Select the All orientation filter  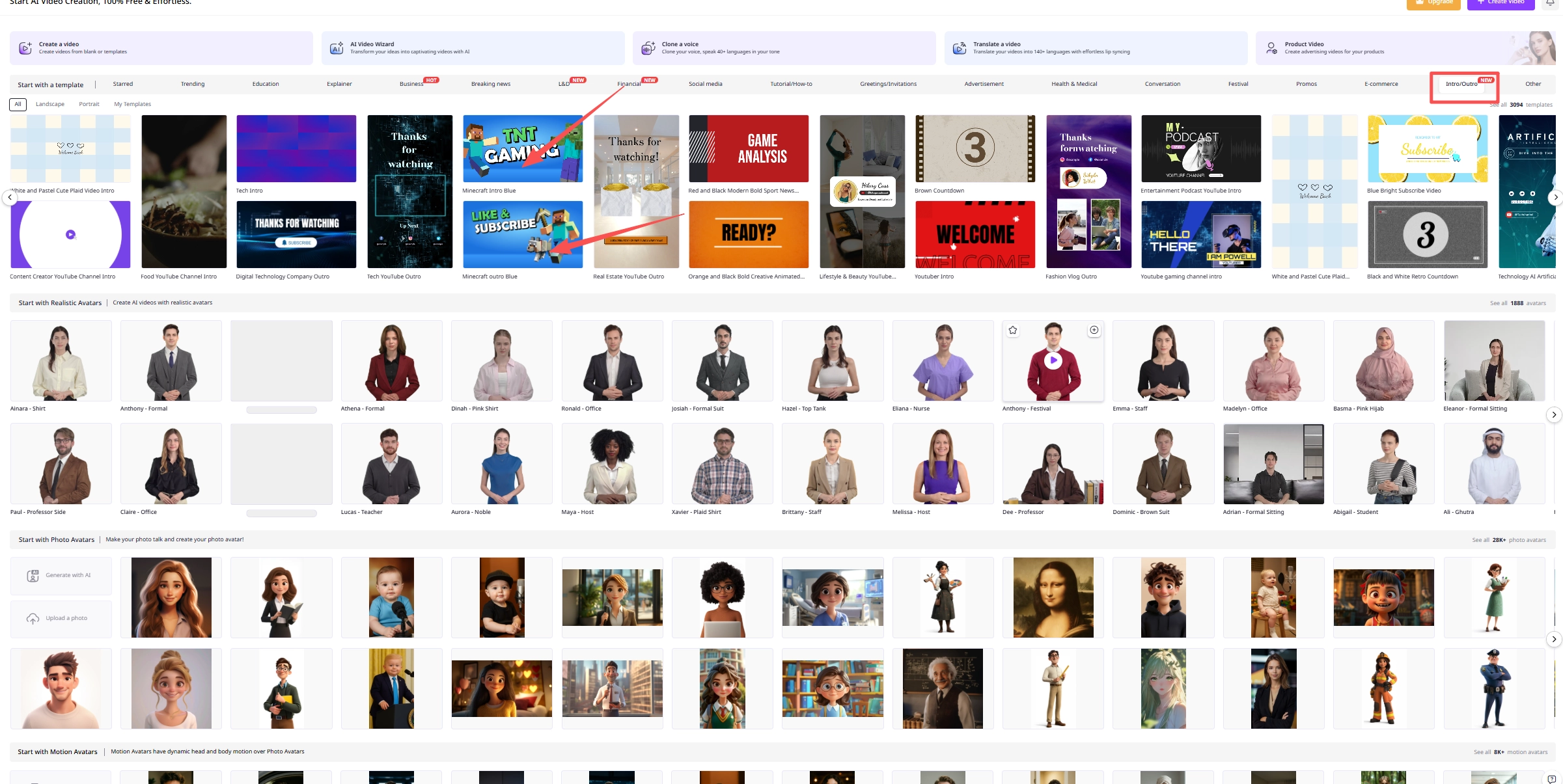(18, 104)
